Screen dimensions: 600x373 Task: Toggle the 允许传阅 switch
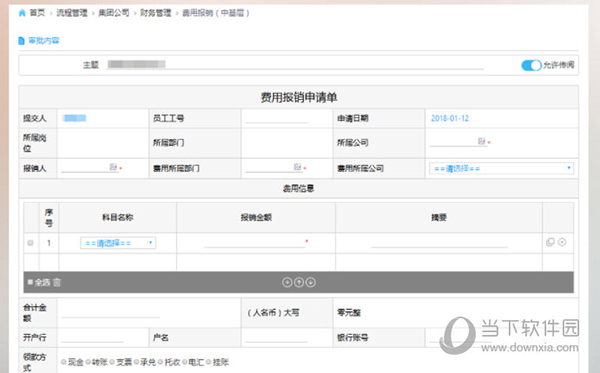coord(531,65)
